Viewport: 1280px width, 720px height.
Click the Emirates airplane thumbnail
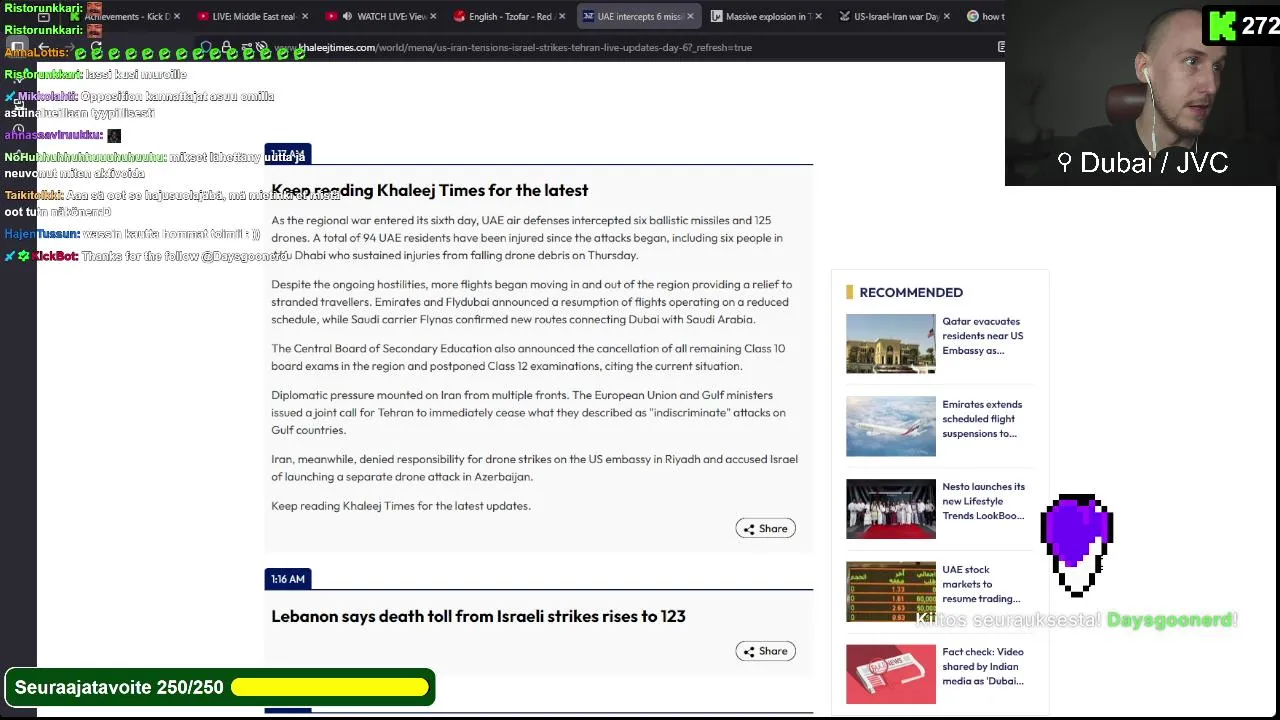tap(891, 426)
